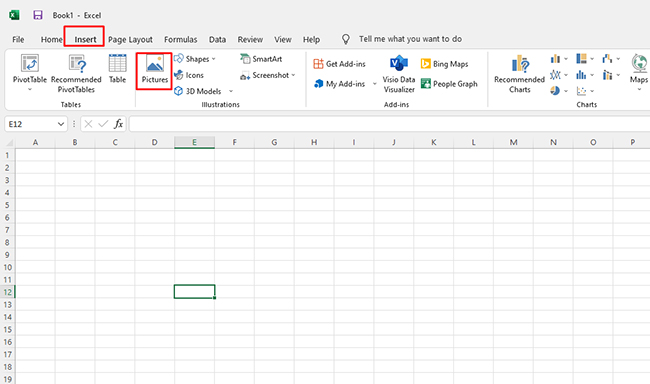This screenshot has height=384, width=650.
Task: Open Get Add-ins store
Action: click(340, 64)
